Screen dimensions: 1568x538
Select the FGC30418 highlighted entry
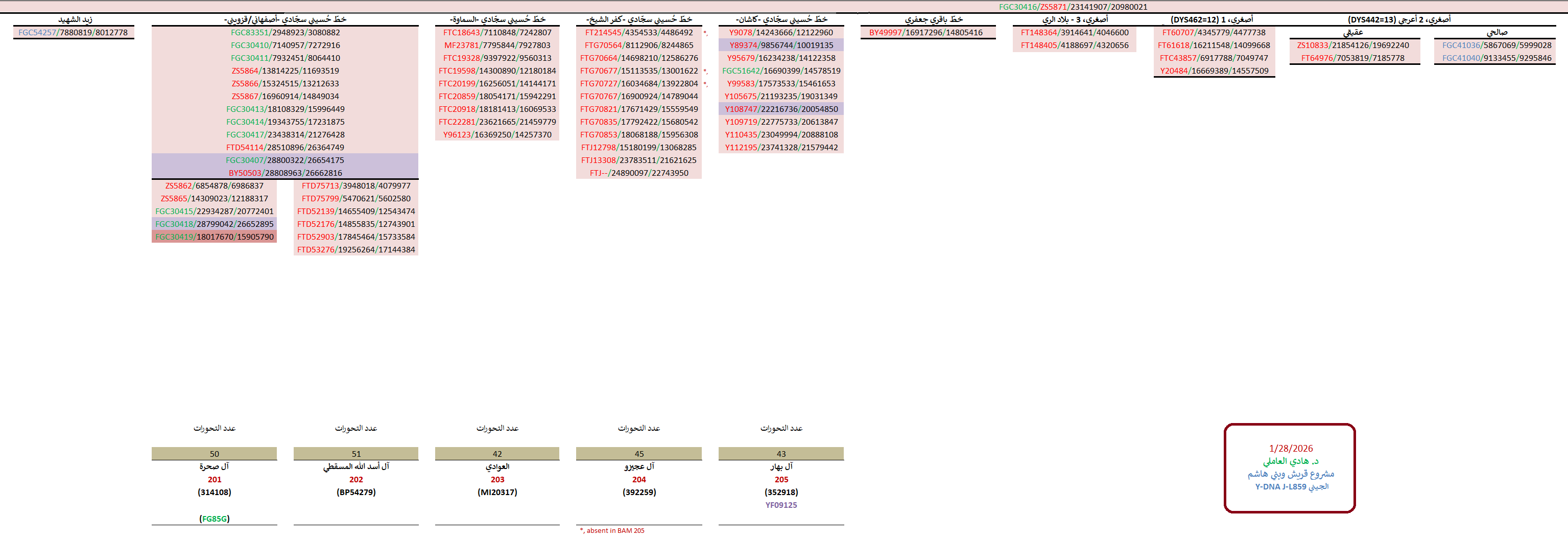coord(215,224)
